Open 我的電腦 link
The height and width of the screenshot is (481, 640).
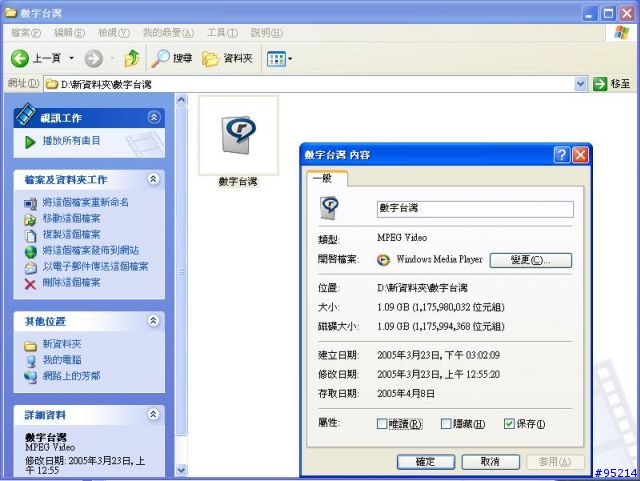pos(62,360)
